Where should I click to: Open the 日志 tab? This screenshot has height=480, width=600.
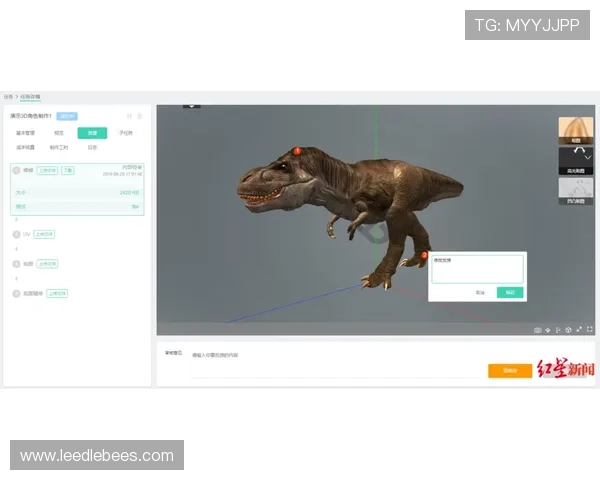click(x=92, y=147)
